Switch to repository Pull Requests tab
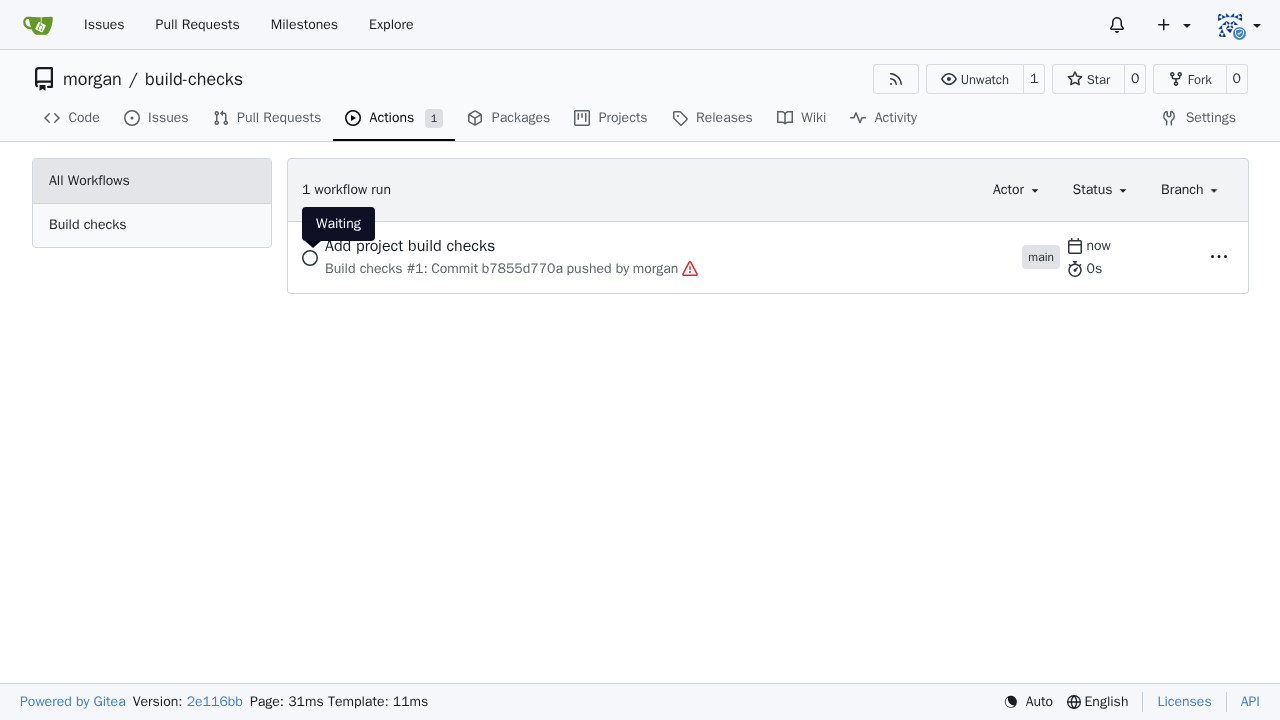Image resolution: width=1280 pixels, height=720 pixels. 267,118
